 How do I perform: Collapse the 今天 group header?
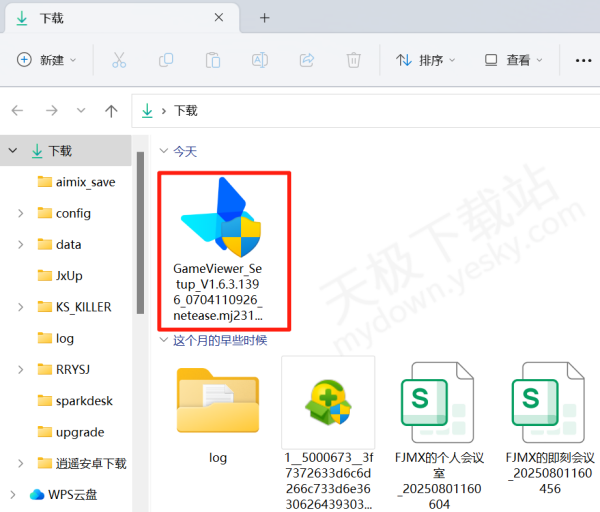click(165, 151)
